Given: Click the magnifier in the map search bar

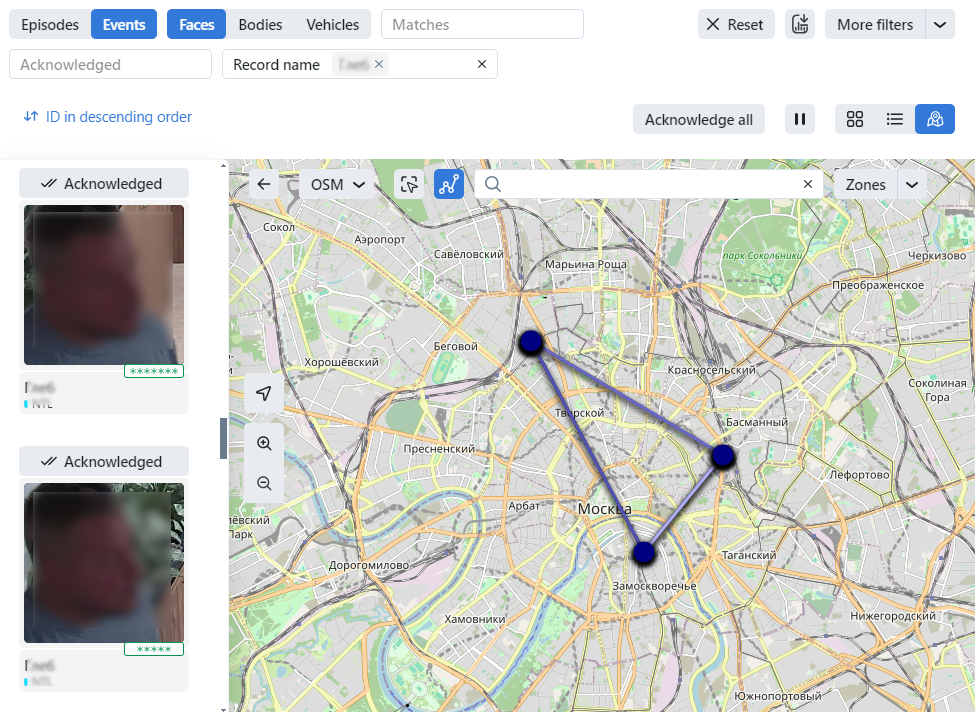Looking at the screenshot, I should 492,184.
